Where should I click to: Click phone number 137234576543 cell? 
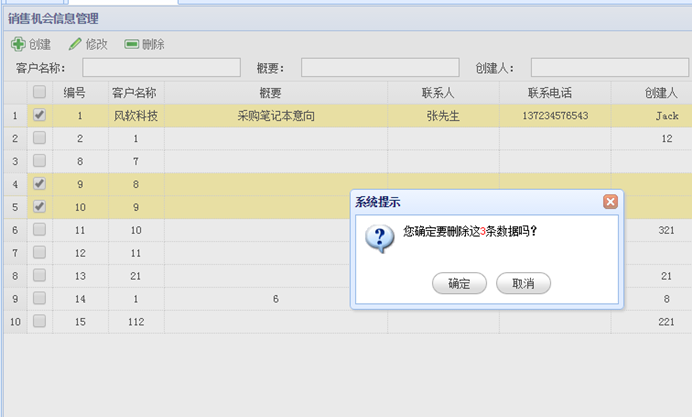(x=555, y=116)
